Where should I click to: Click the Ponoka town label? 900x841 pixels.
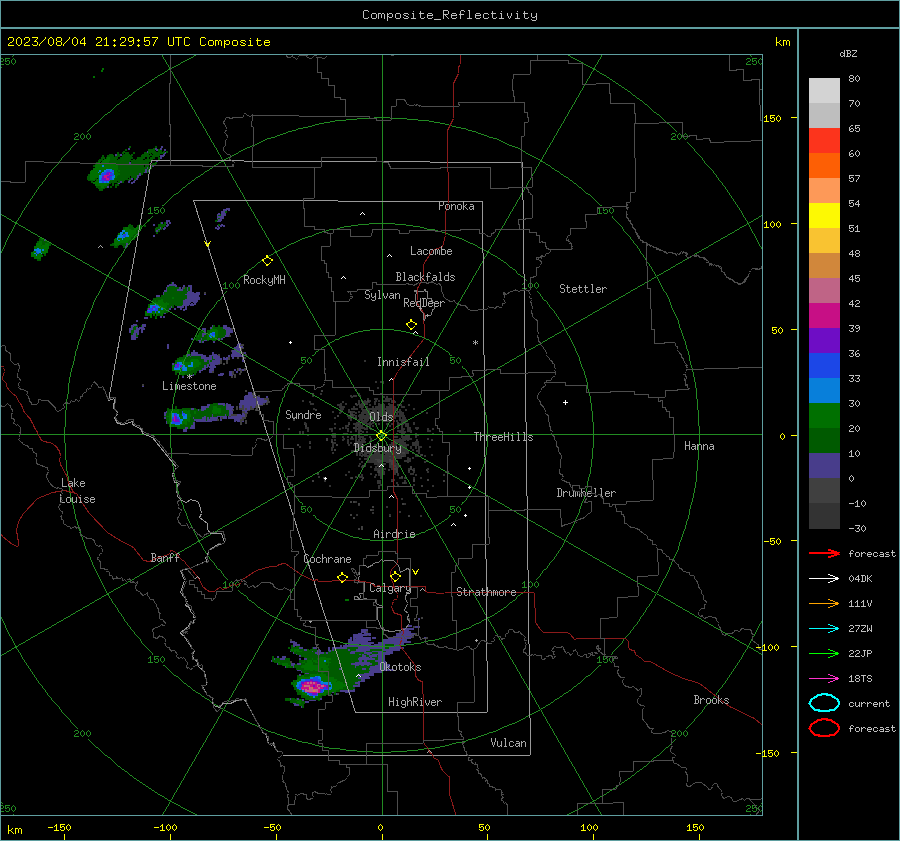click(456, 206)
